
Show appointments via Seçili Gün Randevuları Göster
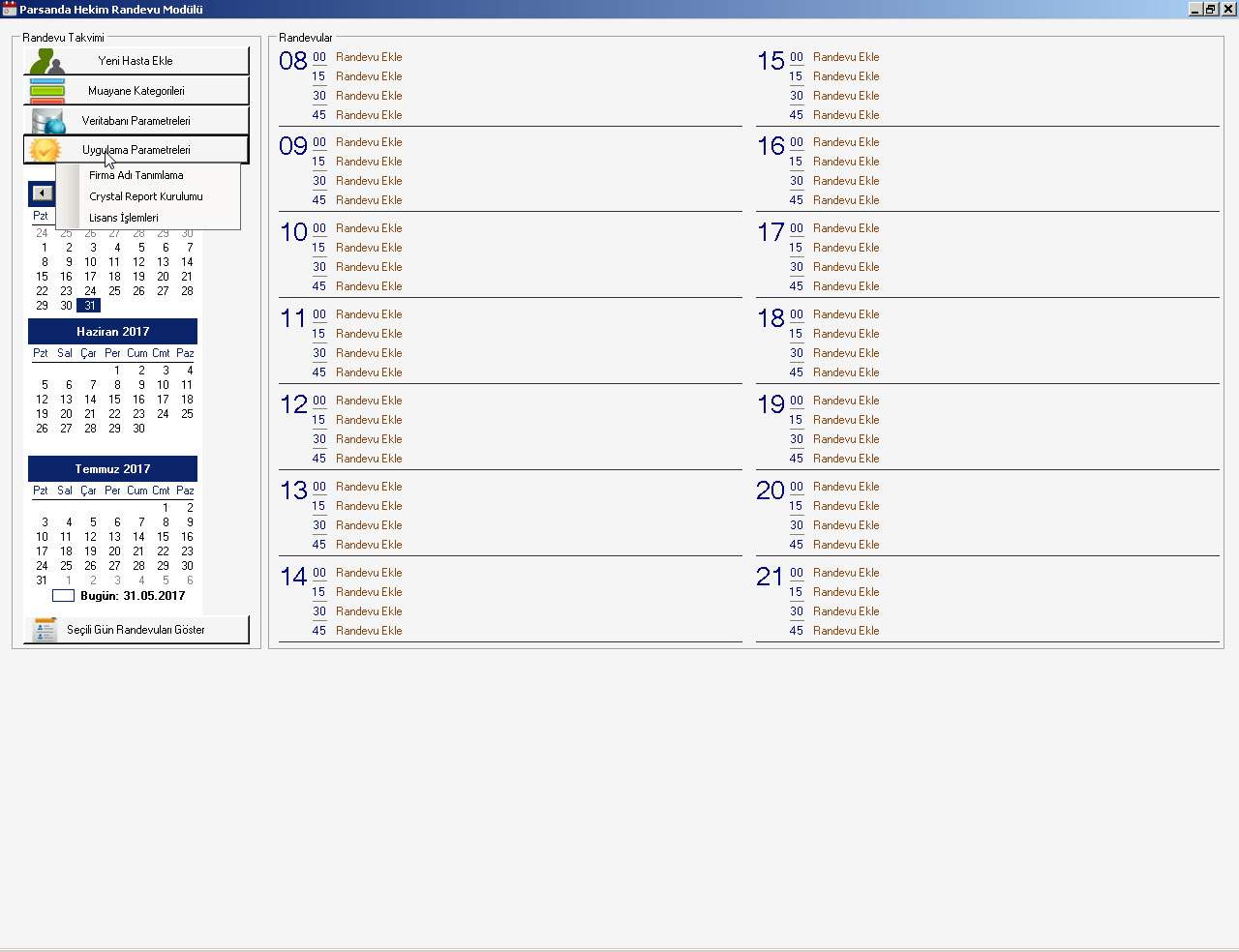[x=136, y=630]
